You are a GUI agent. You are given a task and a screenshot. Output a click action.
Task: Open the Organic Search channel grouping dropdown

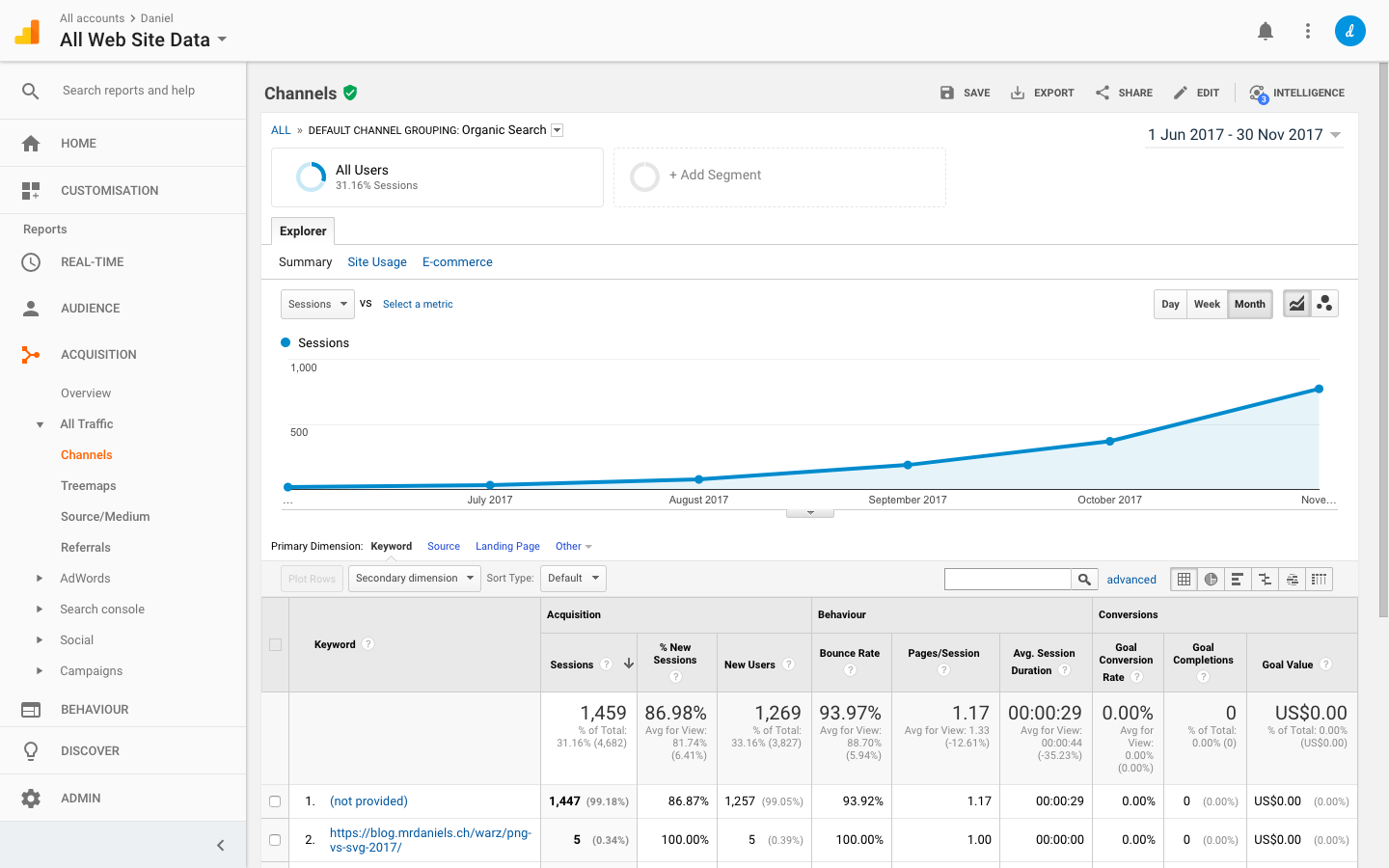click(557, 130)
